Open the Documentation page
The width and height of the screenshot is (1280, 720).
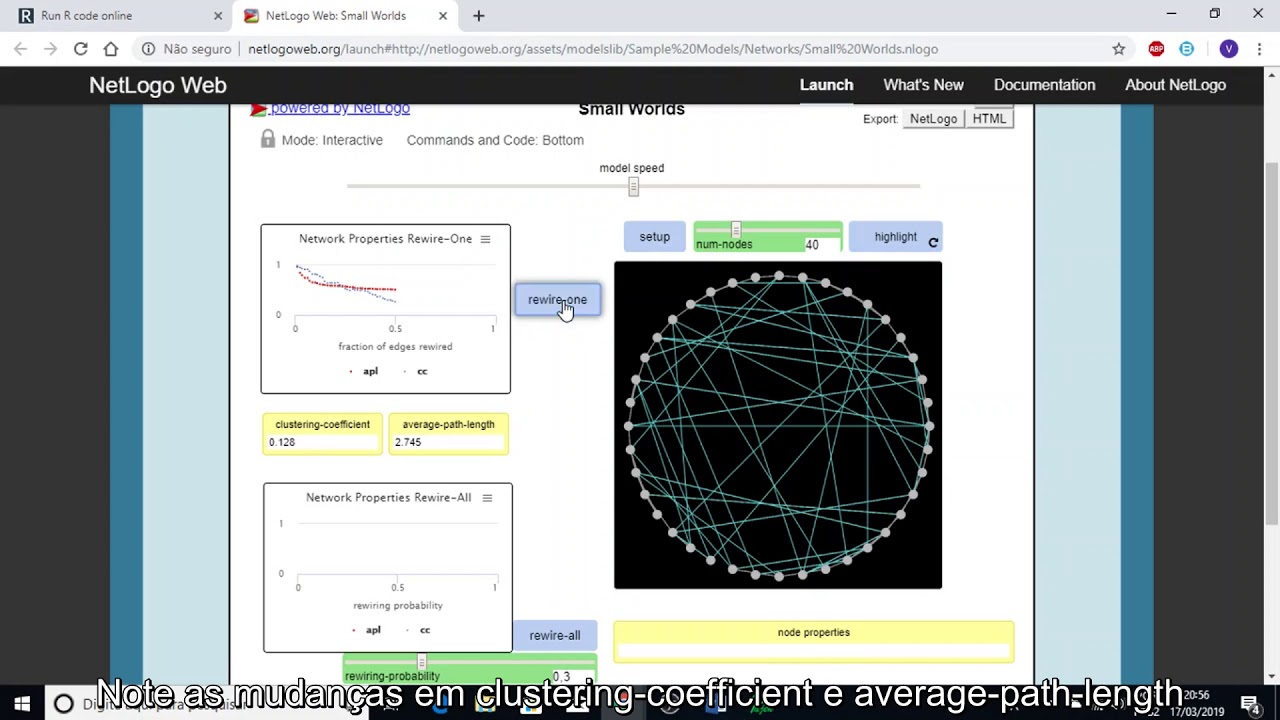point(1044,85)
